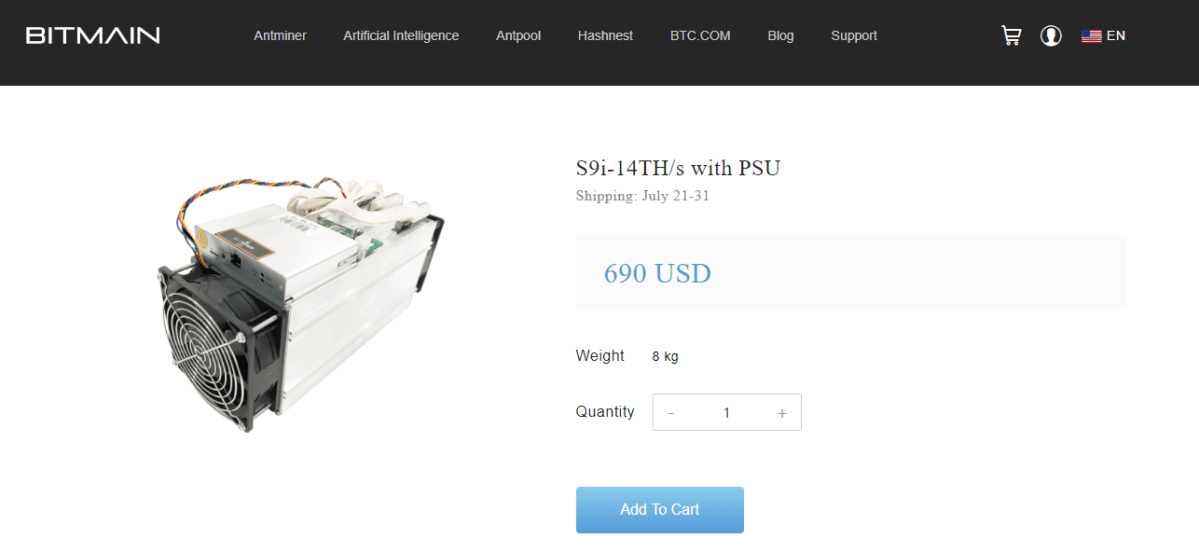Open the Artificial Intelligence menu item
This screenshot has height=552, width=1199.
401,36
